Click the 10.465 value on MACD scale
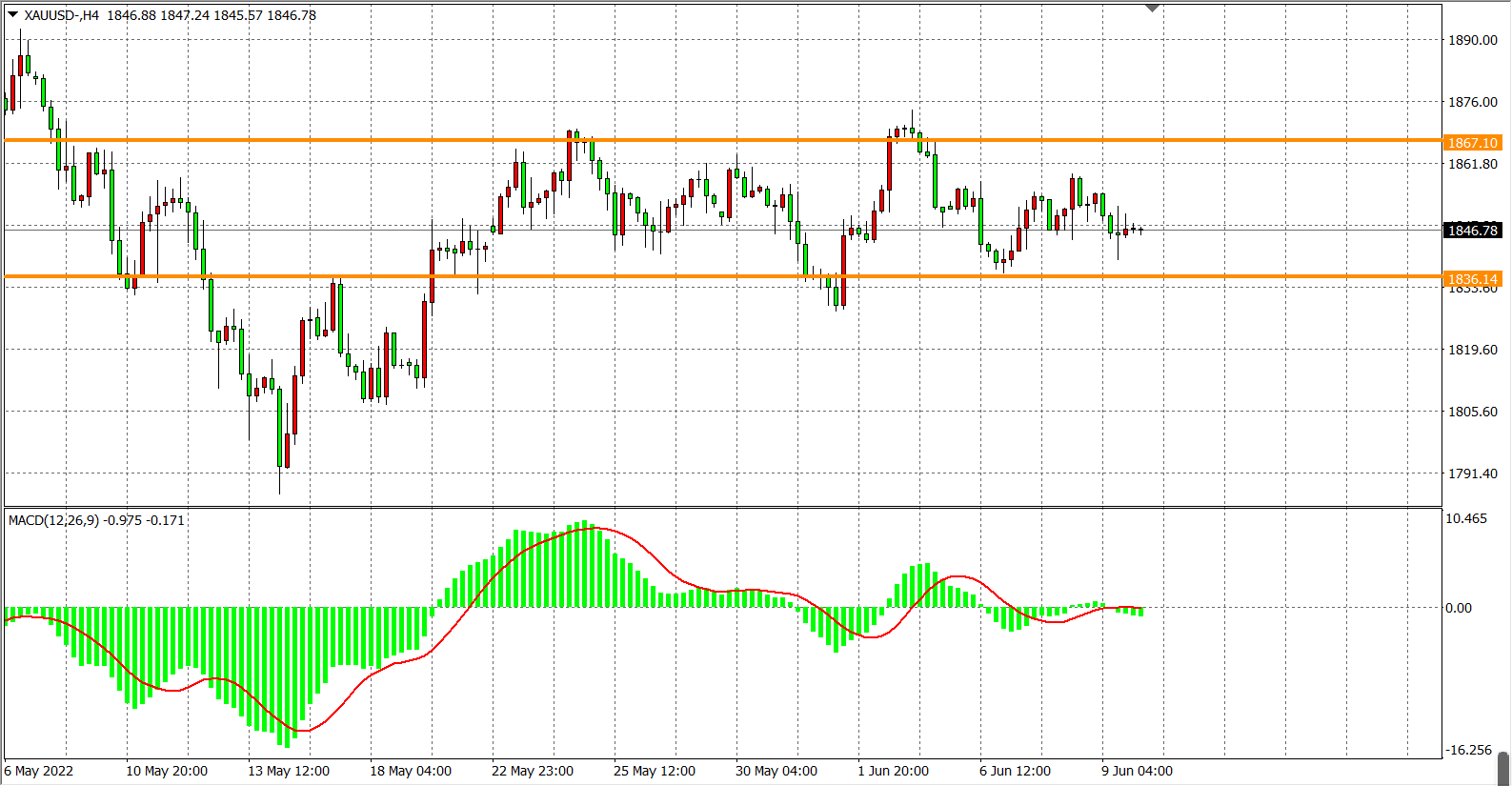Viewport: 1512px width, 786px height. (x=1465, y=518)
